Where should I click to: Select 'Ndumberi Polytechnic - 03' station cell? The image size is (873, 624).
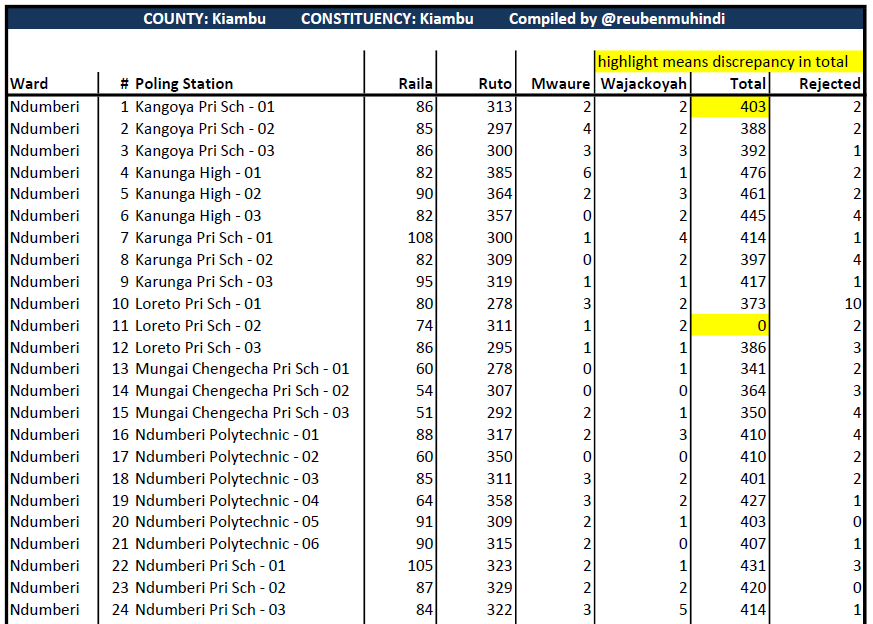[227, 479]
